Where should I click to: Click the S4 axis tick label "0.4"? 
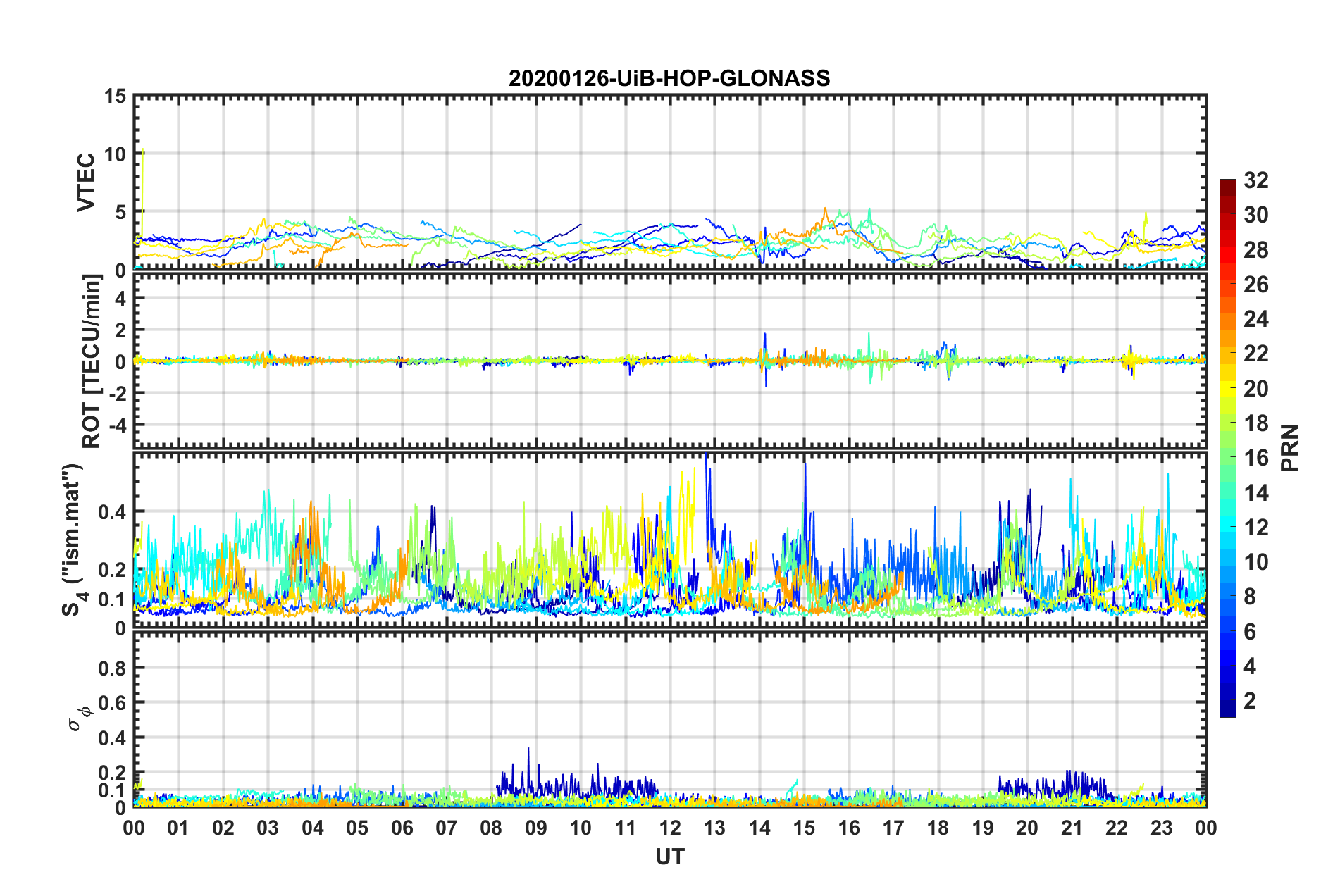coord(111,511)
